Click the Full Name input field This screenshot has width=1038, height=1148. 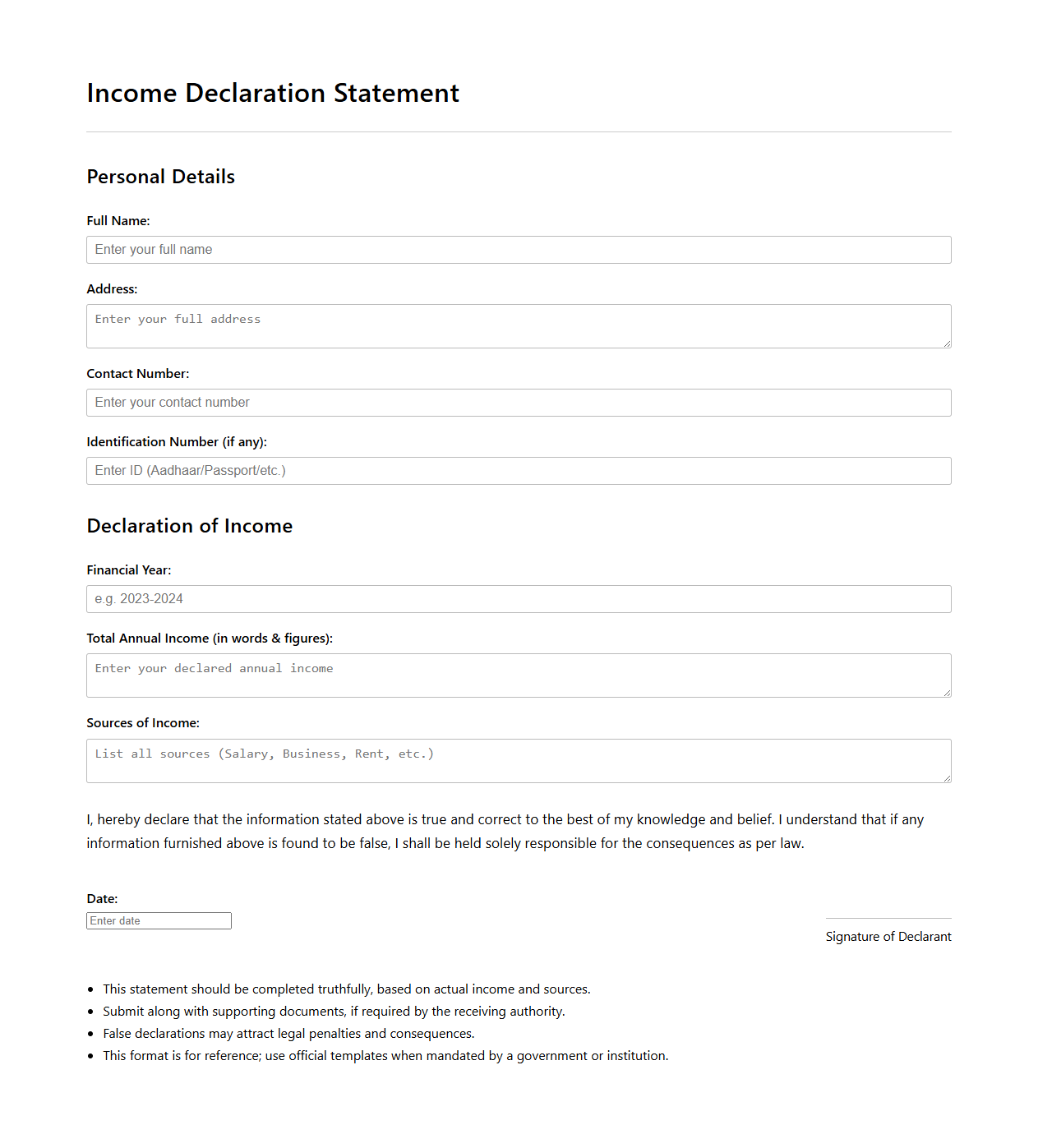click(x=518, y=250)
